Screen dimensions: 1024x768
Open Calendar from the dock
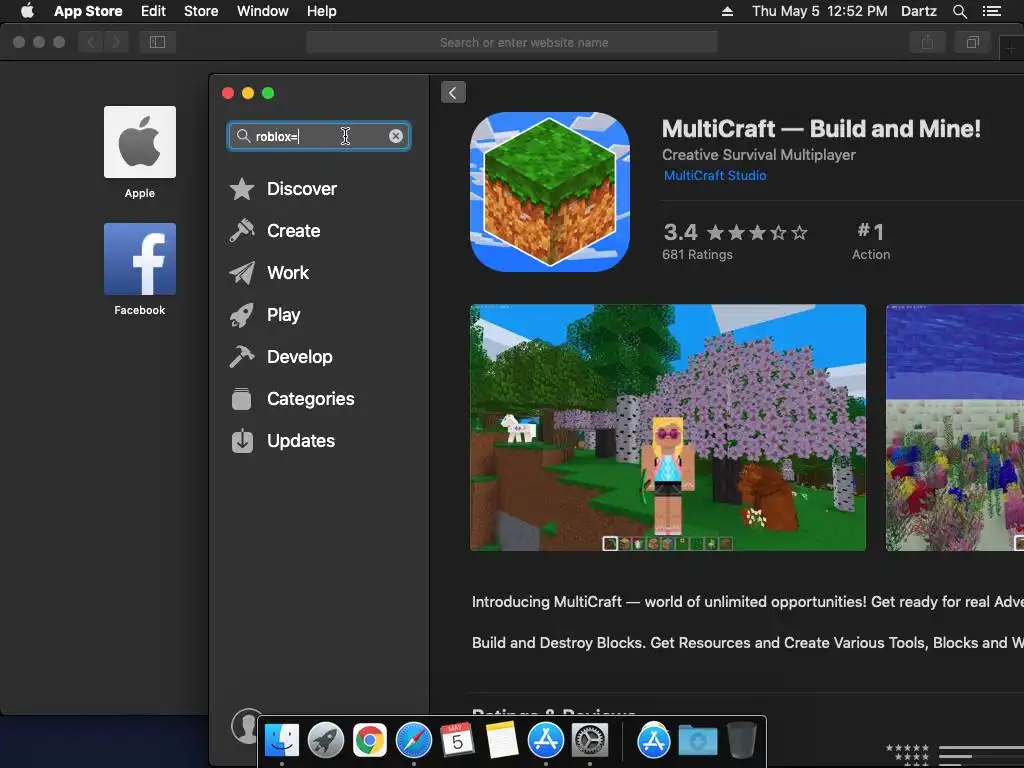pyautogui.click(x=457, y=741)
